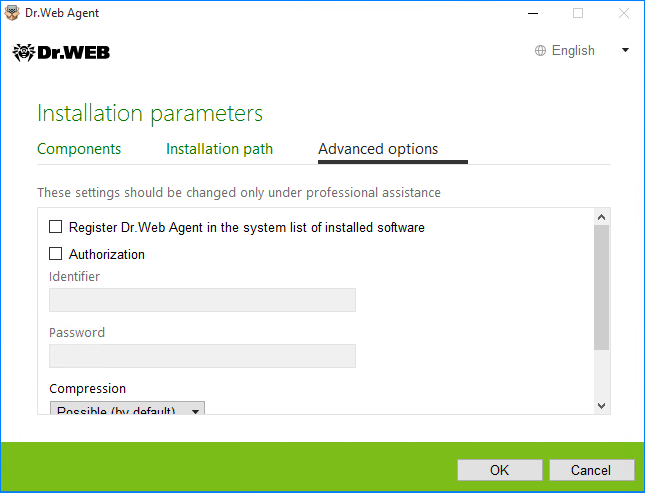Click the Dr.Web Agent title bar icon
The image size is (645, 493).
point(12,13)
